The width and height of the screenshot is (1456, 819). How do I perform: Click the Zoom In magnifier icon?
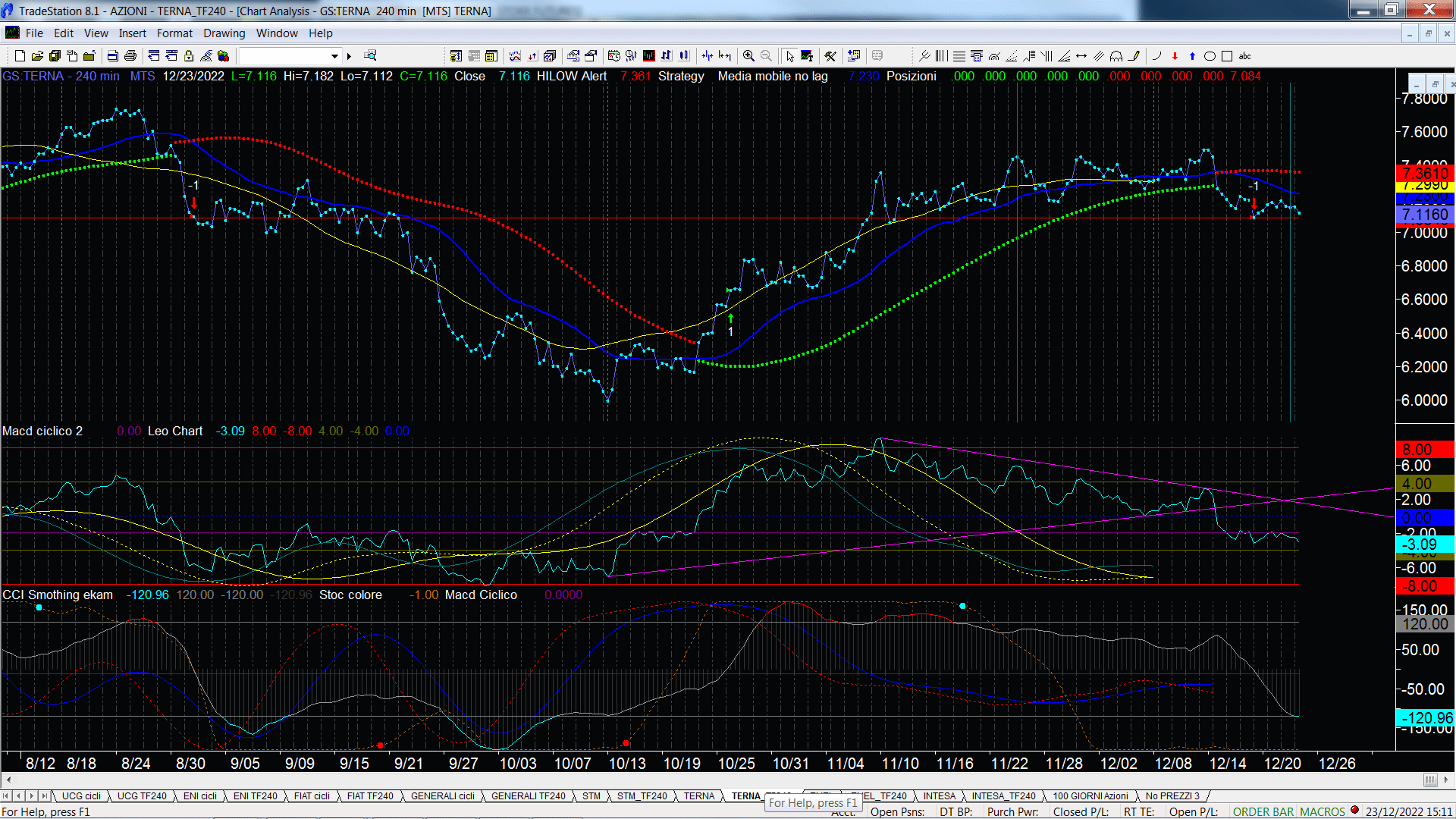[x=748, y=56]
